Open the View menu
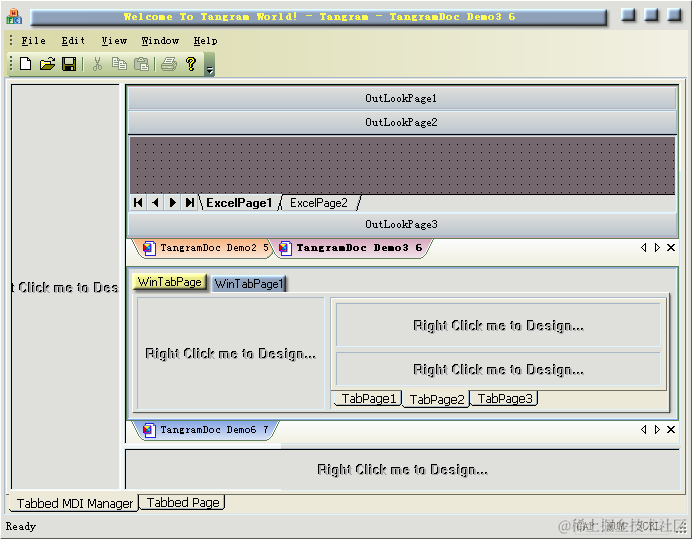 tap(114, 41)
